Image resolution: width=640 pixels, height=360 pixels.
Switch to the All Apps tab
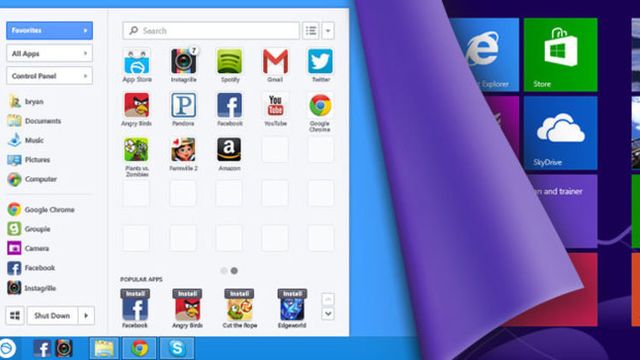(49, 53)
